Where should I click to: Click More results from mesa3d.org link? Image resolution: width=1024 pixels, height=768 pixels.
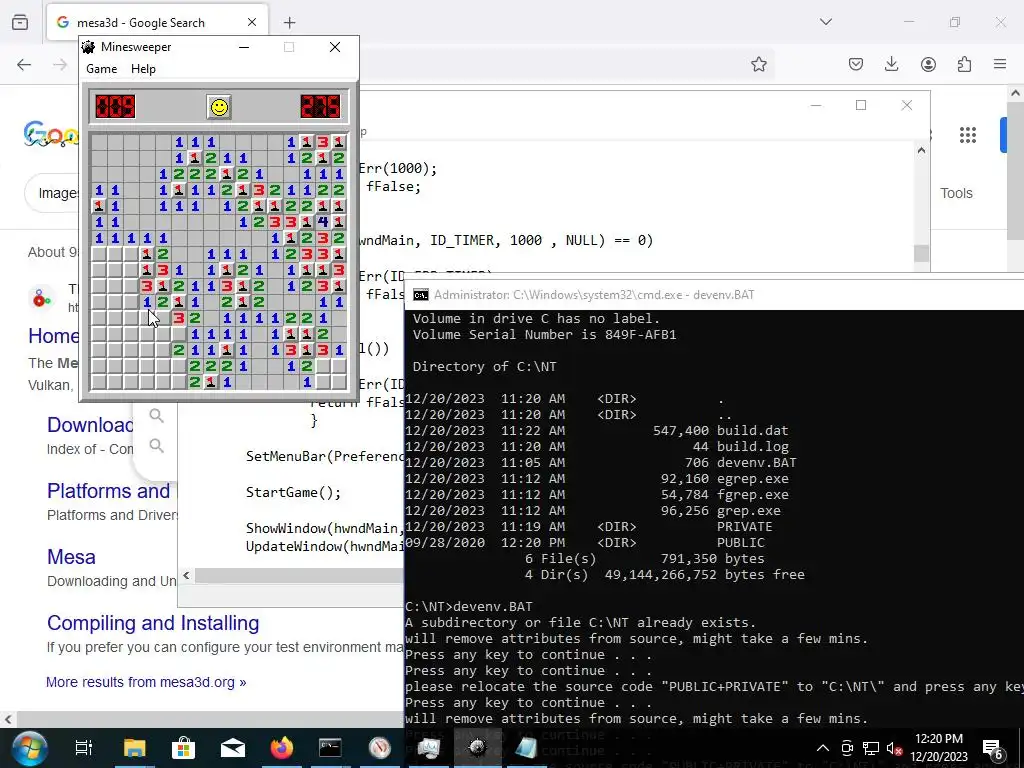coord(146,682)
